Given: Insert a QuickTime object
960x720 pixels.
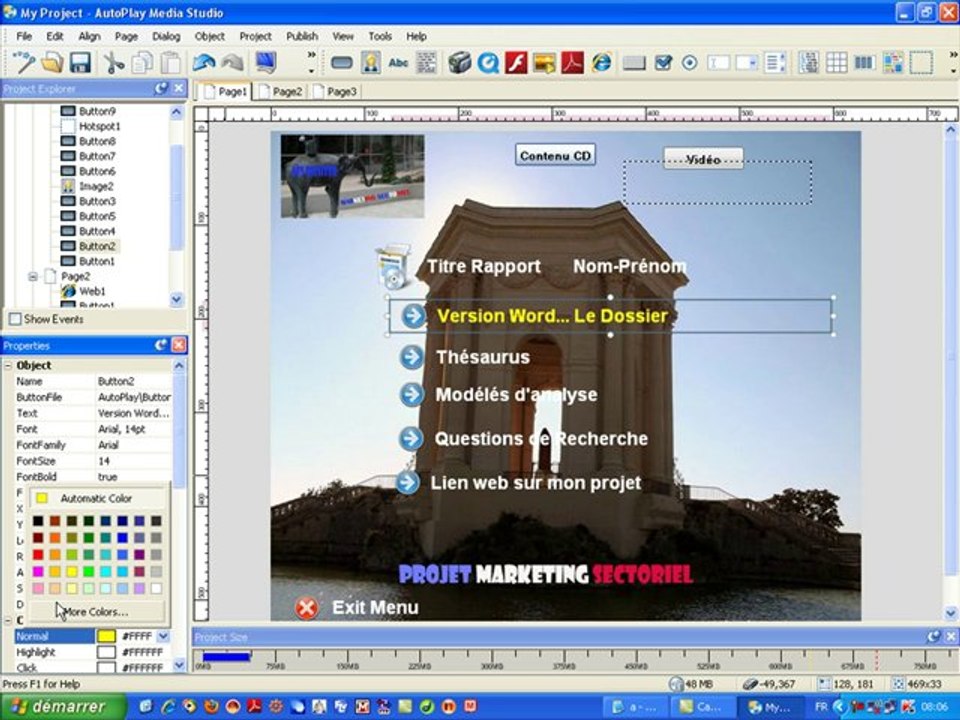Looking at the screenshot, I should (x=488, y=62).
